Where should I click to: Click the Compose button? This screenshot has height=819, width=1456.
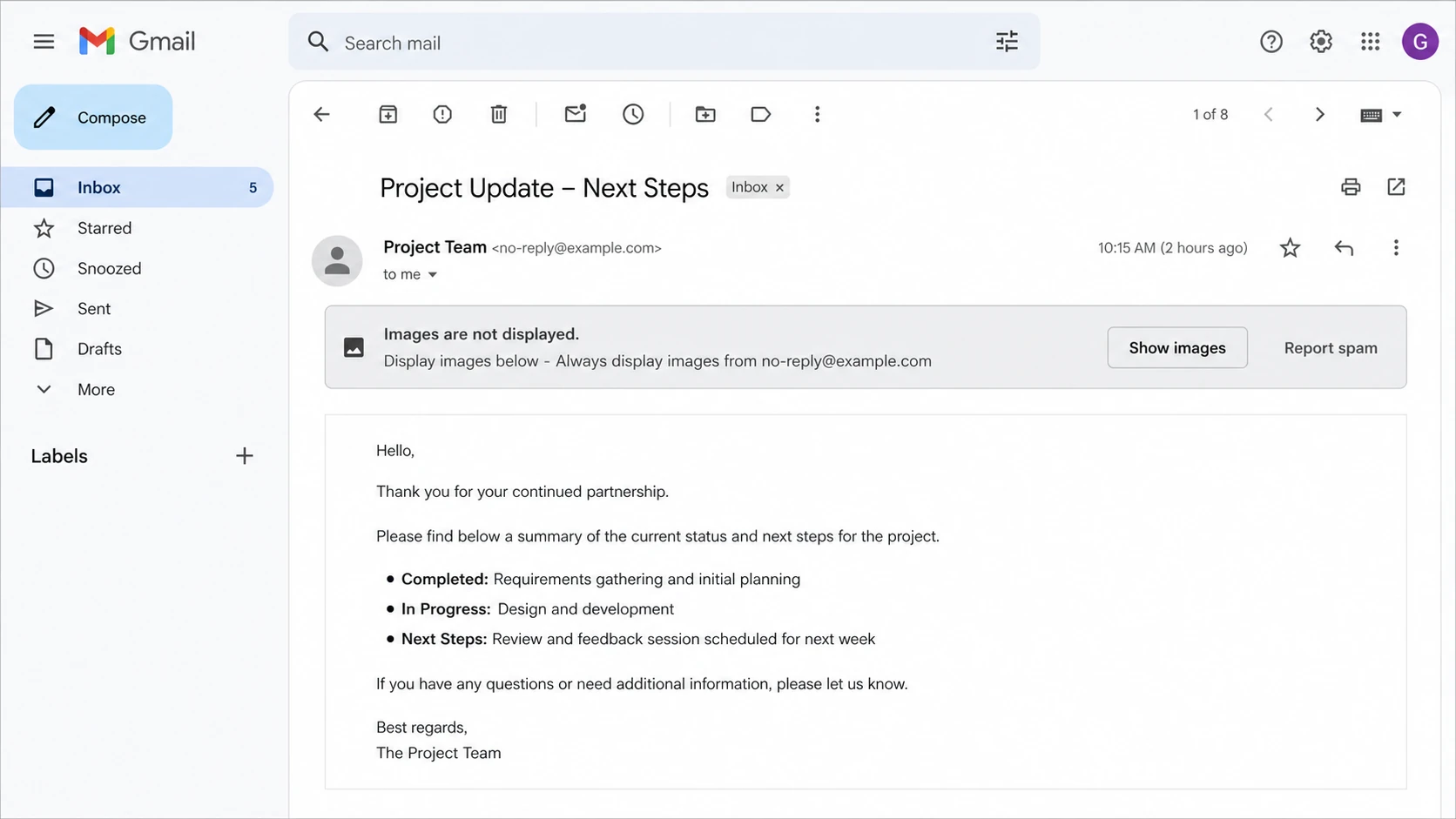pos(93,117)
